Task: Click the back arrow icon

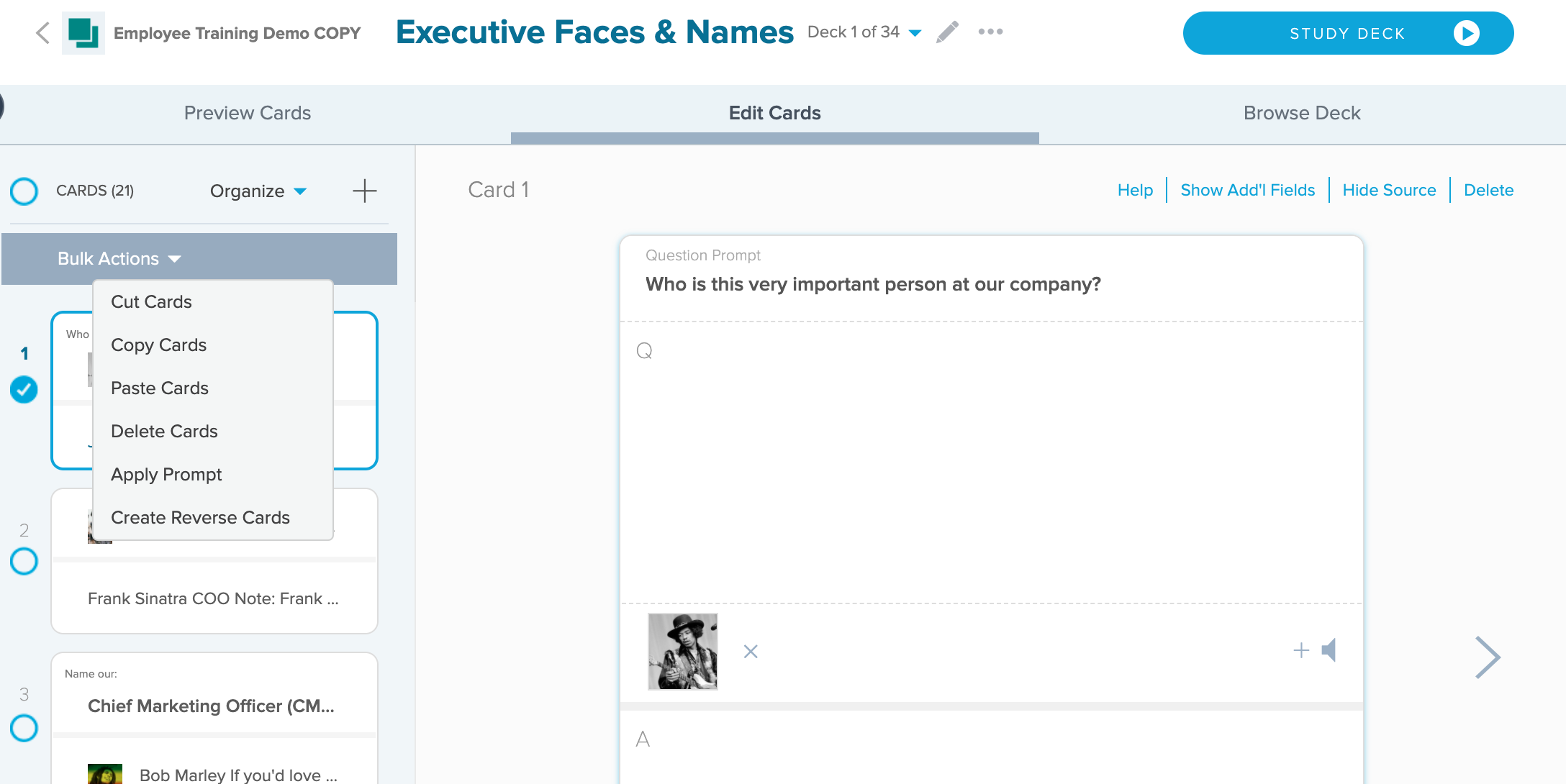Action: tap(43, 33)
